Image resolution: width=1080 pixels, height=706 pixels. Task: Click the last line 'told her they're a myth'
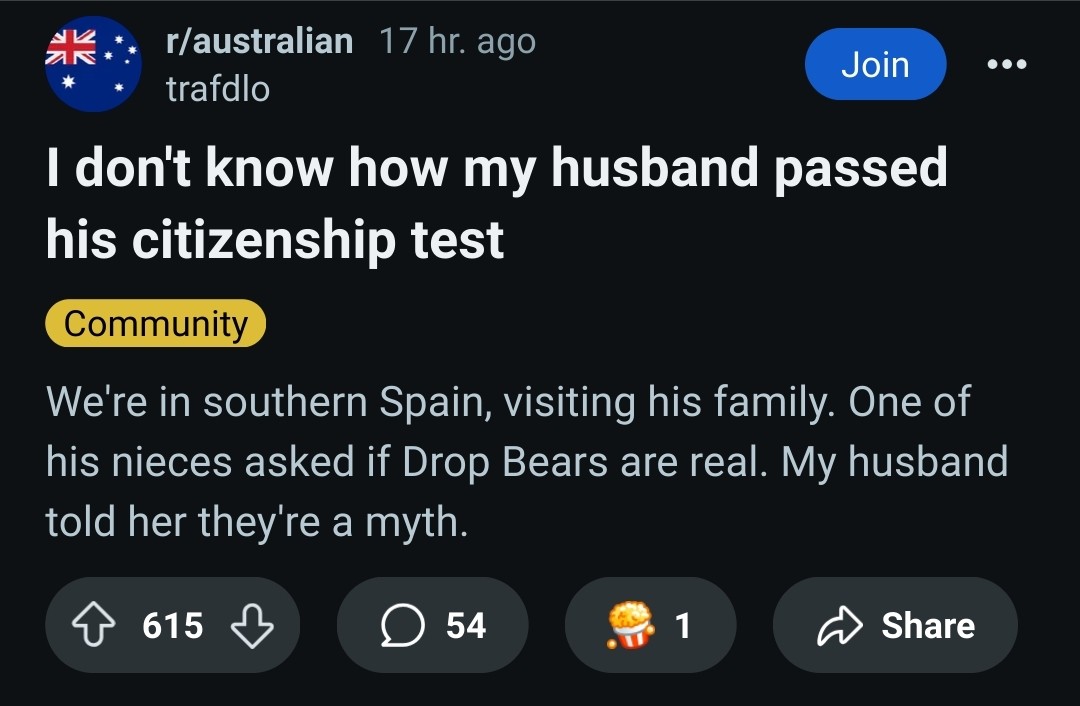coord(256,521)
